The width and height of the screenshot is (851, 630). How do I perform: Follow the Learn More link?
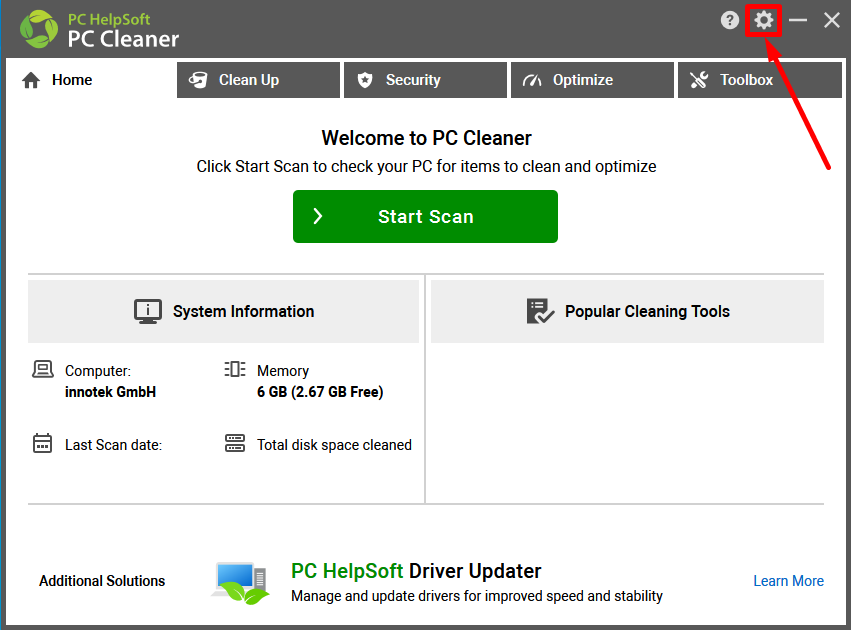pos(788,581)
